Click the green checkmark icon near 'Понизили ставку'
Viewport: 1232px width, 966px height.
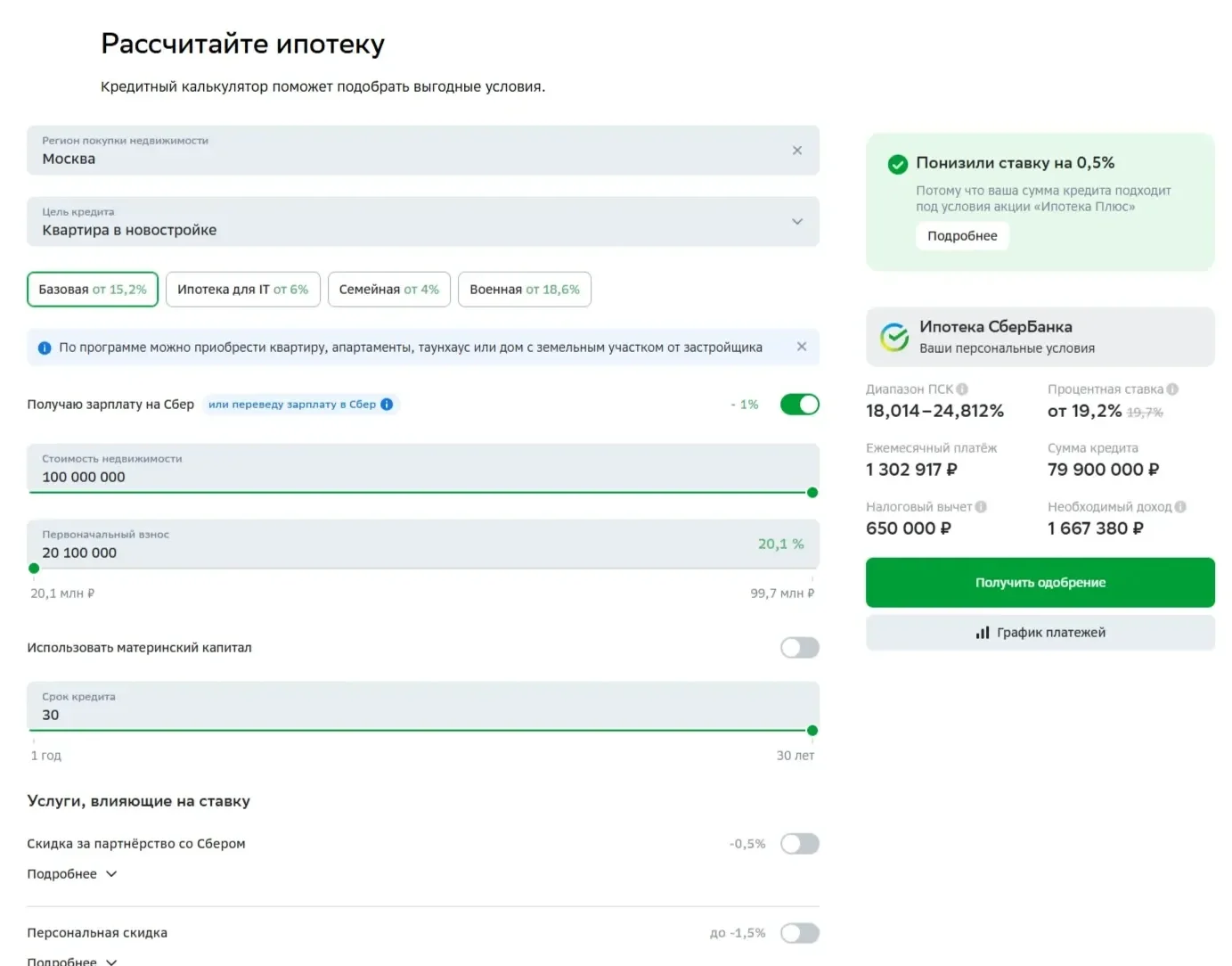click(898, 164)
